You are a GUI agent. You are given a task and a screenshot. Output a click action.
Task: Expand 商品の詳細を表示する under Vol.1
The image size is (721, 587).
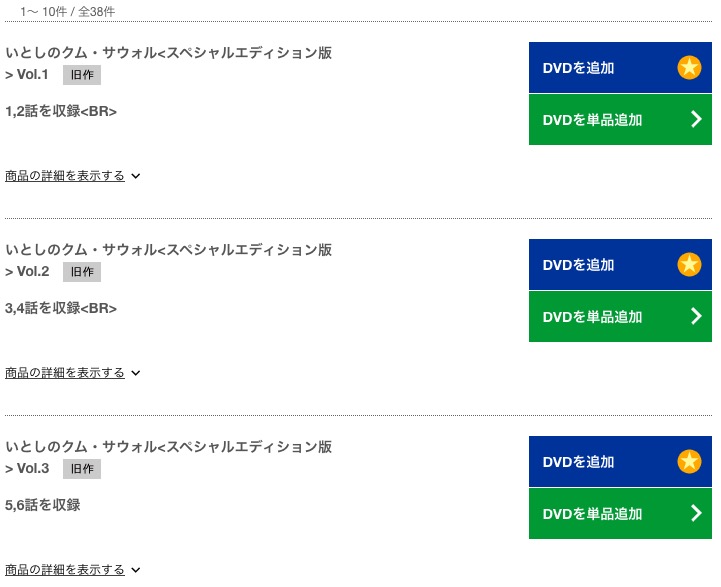coord(65,176)
